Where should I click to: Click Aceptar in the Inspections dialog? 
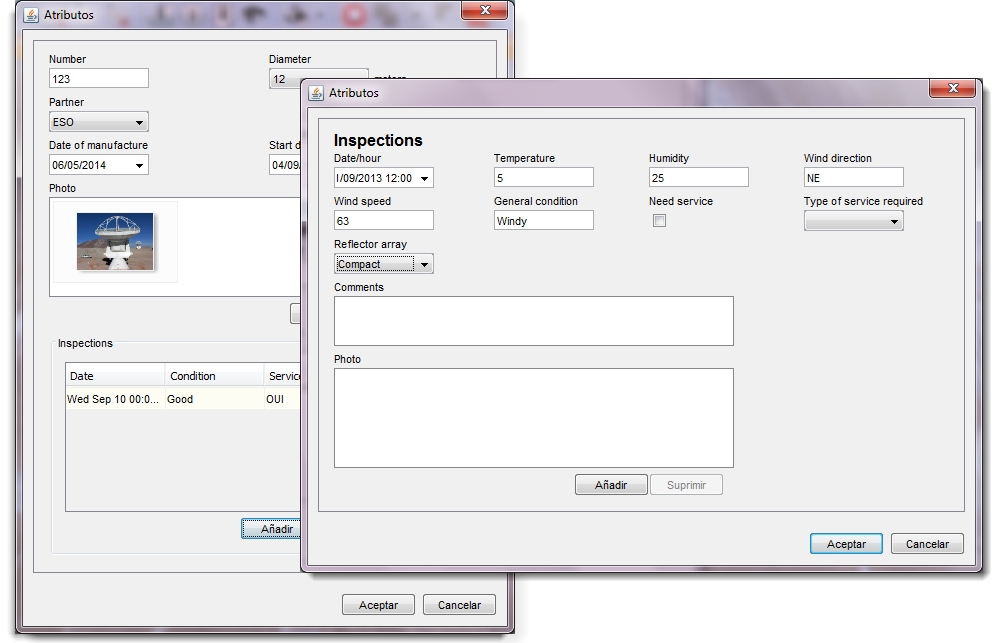pos(846,543)
